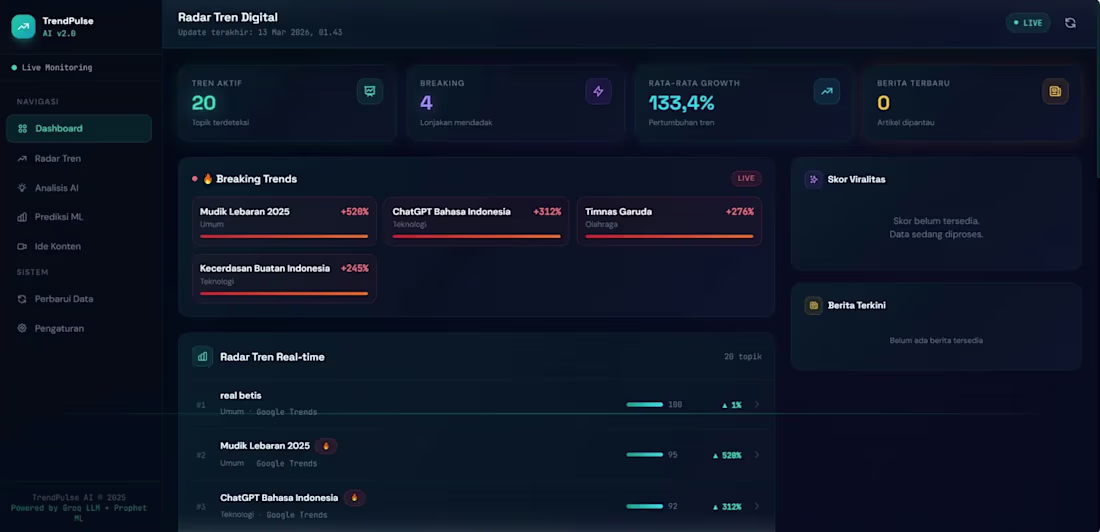Click the 20 topik count label
The height and width of the screenshot is (532, 1100).
pyautogui.click(x=743, y=357)
